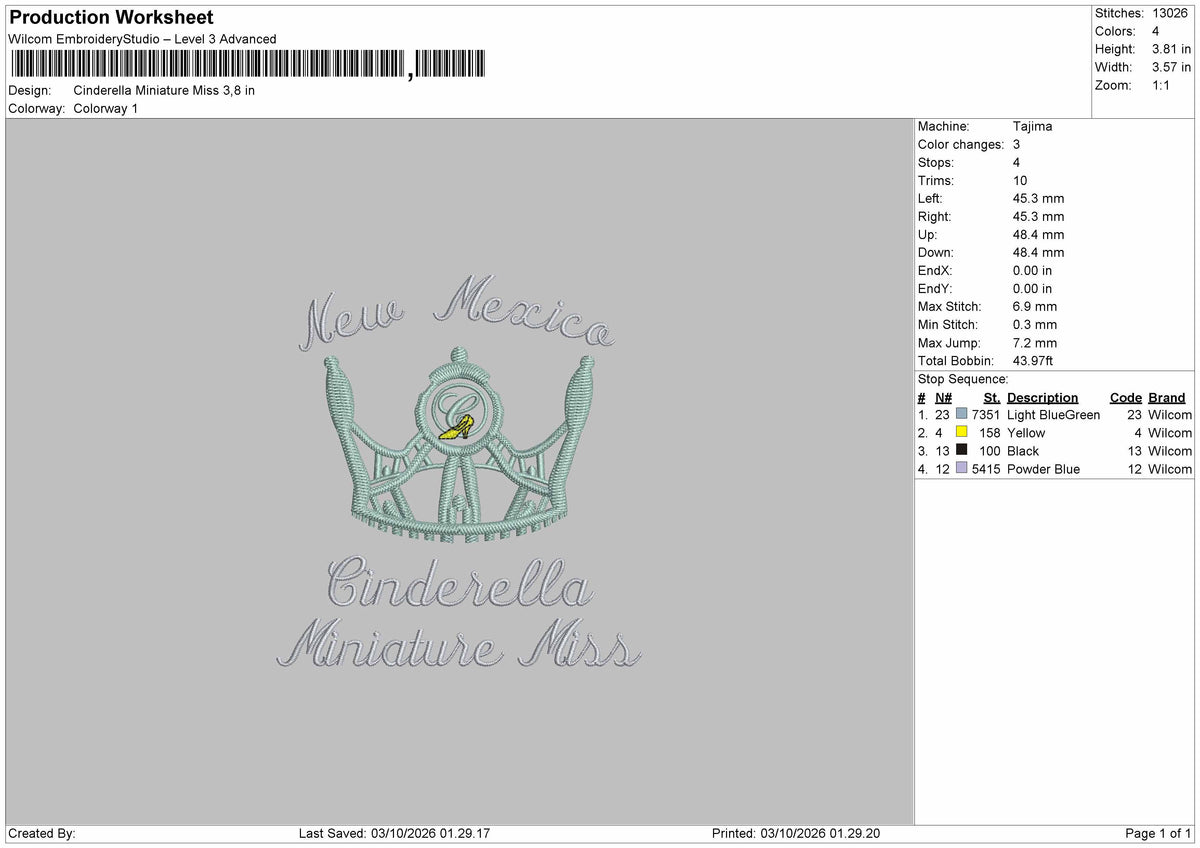Click the Black color swatch in the stop sequence
Viewport: 1200px width, 848px height.
tap(962, 451)
